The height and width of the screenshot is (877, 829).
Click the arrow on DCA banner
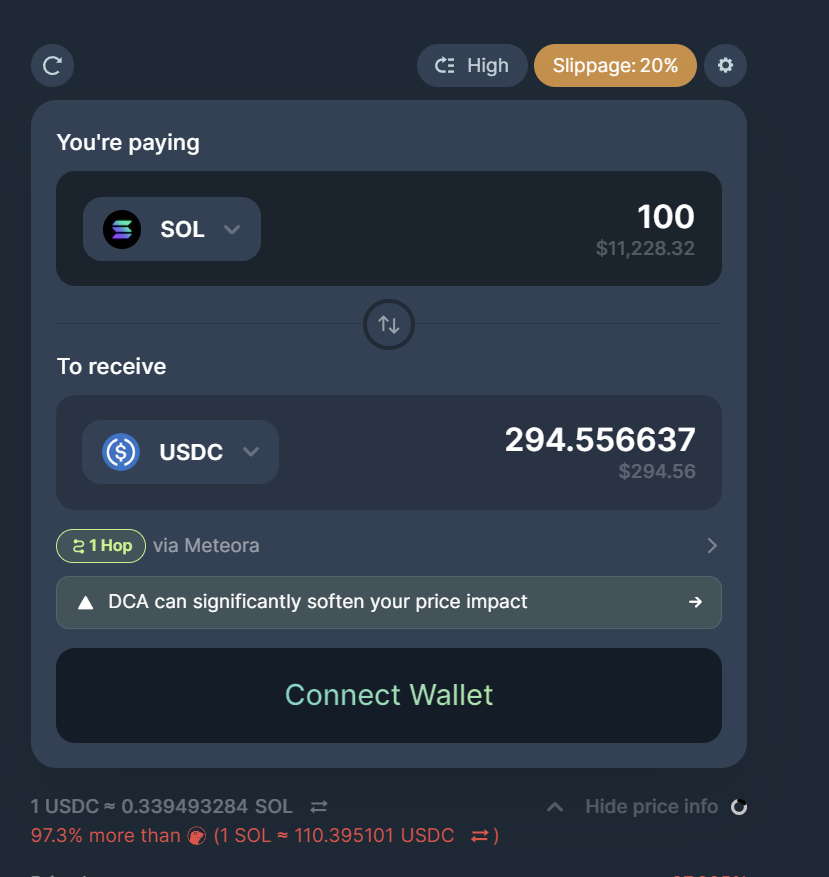[695, 602]
